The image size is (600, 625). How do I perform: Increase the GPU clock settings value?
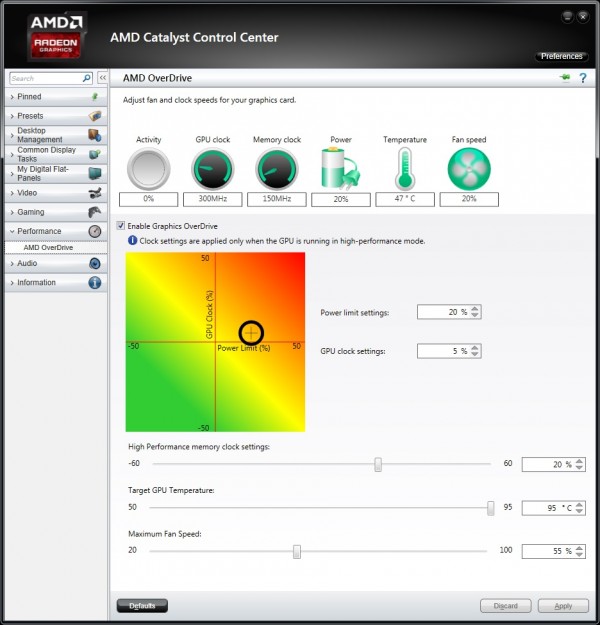tap(474, 348)
